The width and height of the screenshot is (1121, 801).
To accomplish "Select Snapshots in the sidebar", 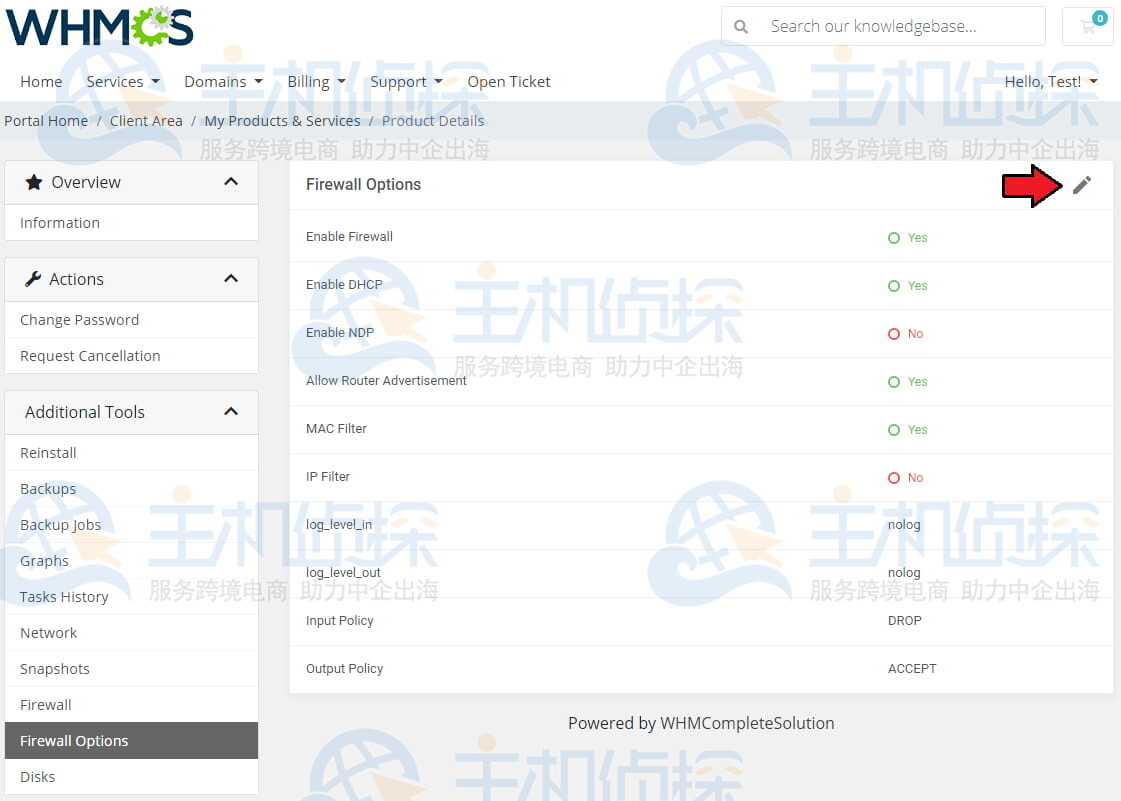I will click(x=55, y=669).
